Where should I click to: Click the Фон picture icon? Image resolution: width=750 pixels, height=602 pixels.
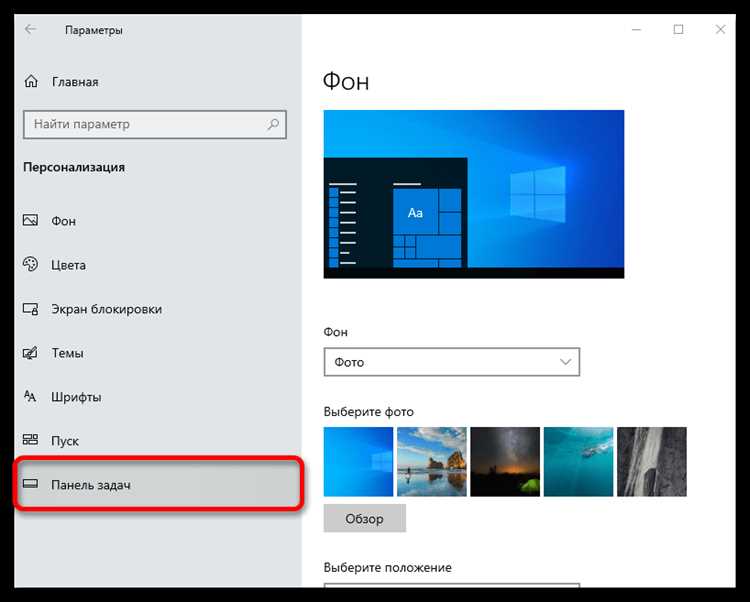(x=30, y=220)
